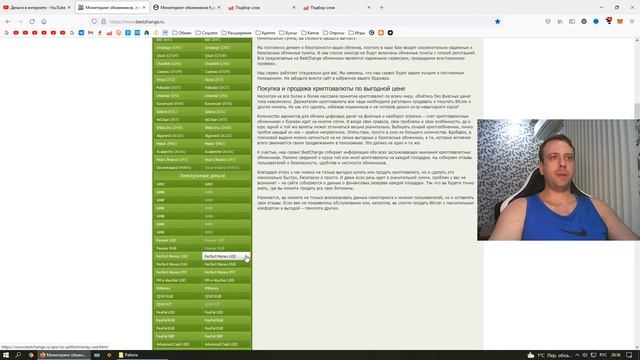Image resolution: width=640 pixels, height=360 pixels.
Task: Click the Покупка и продажа криптовалюты heading
Action: coord(331,89)
